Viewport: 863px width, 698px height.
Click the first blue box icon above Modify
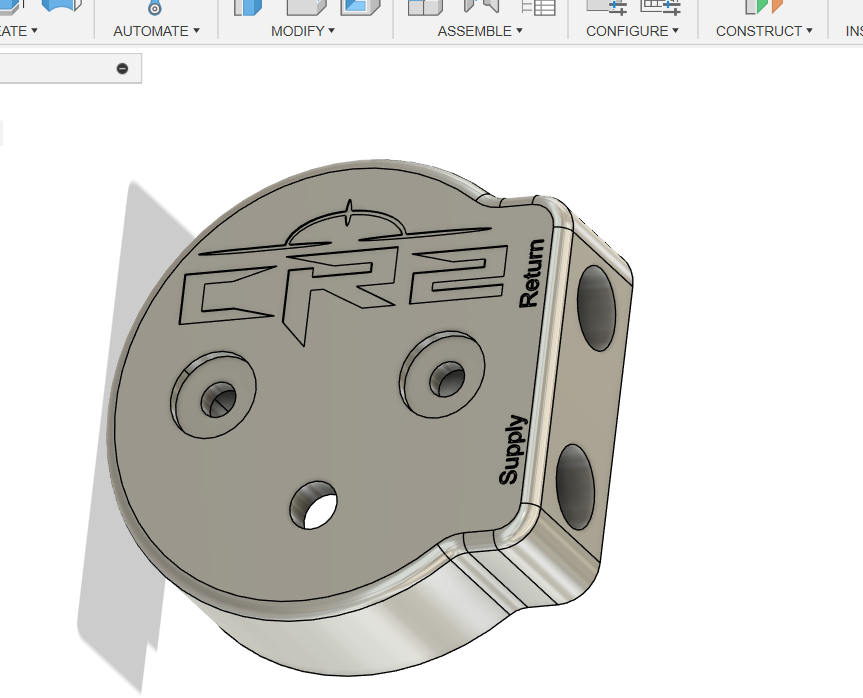click(x=247, y=7)
